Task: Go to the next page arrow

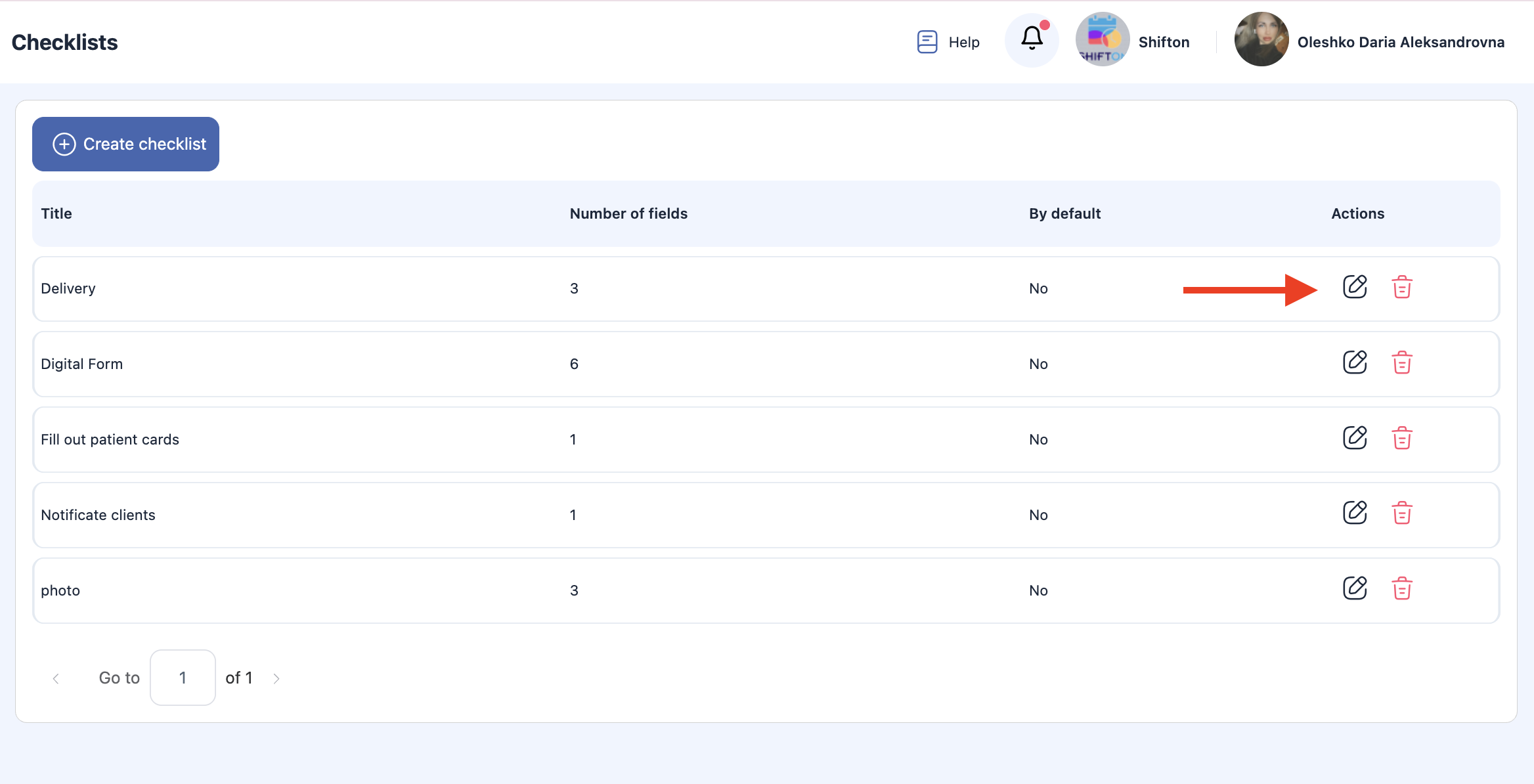Action: 276,678
